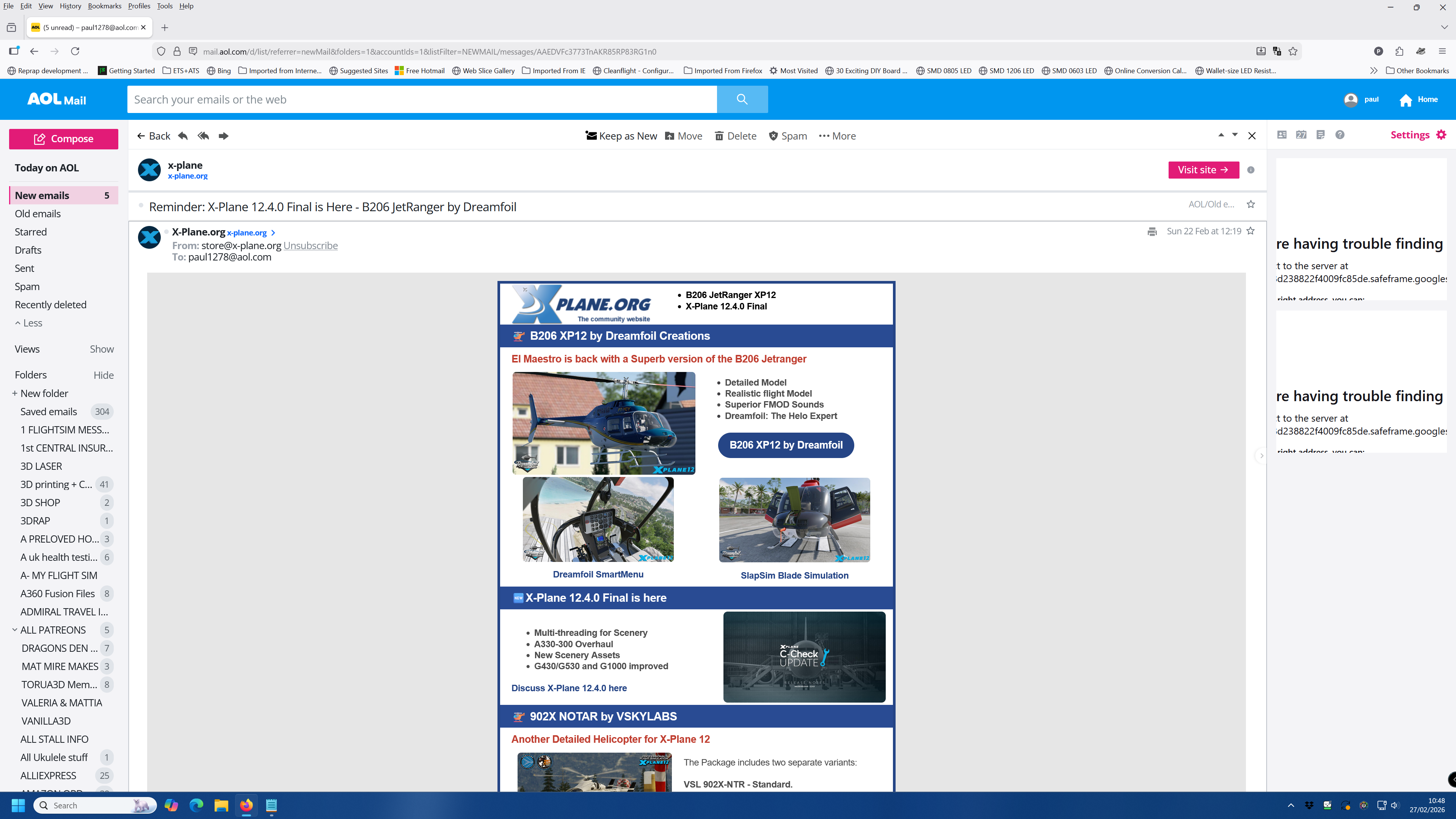Open the Bookmarks menu
This screenshot has height=819, width=1456.
pyautogui.click(x=104, y=6)
